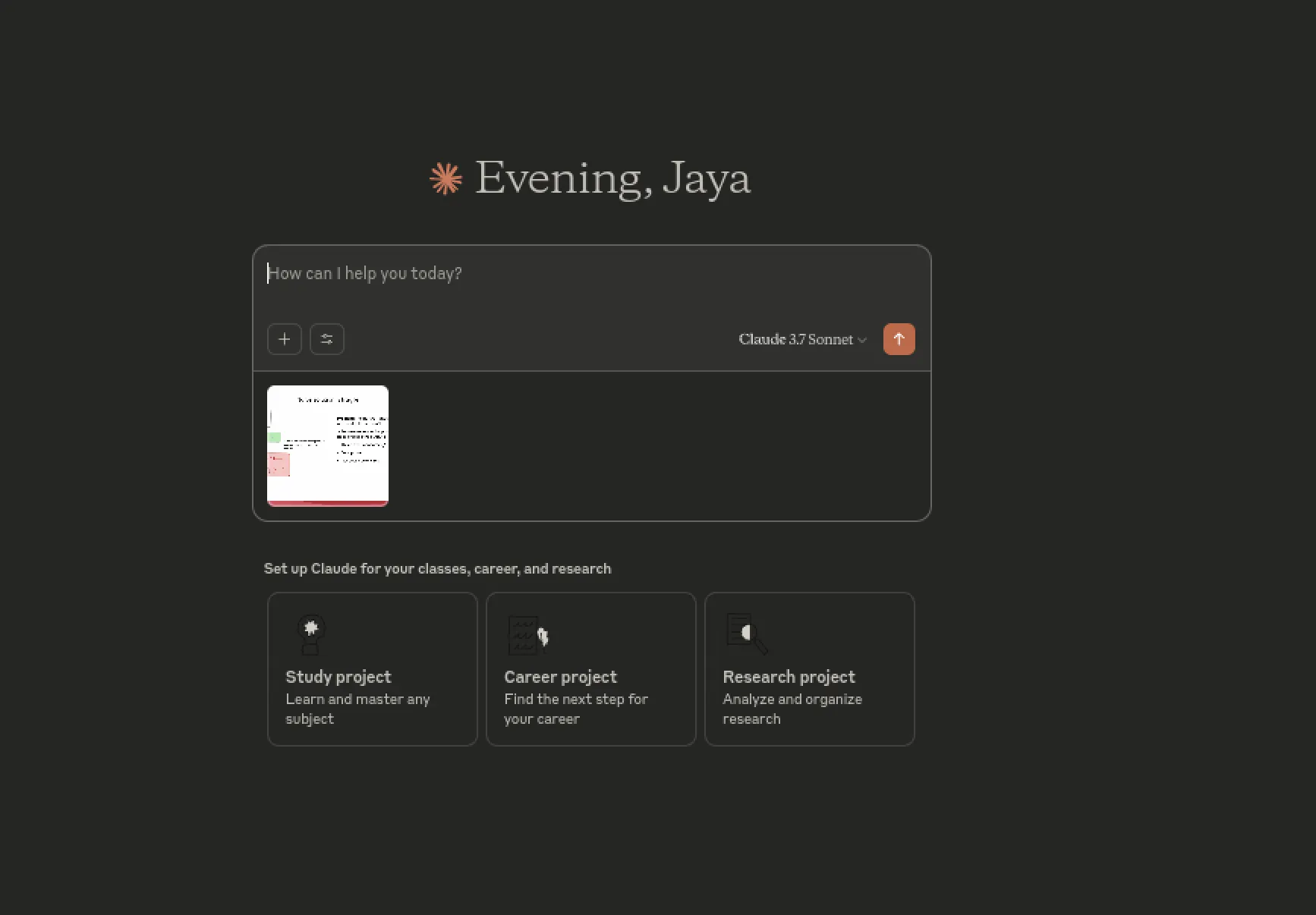Image resolution: width=1316 pixels, height=915 pixels.
Task: Click the Study project head icon
Action: tap(310, 634)
